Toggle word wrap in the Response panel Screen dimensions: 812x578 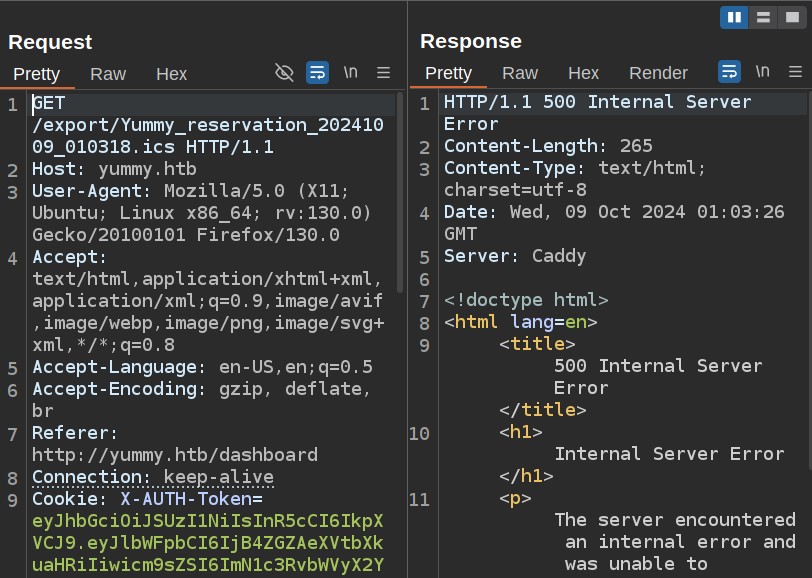(x=729, y=72)
